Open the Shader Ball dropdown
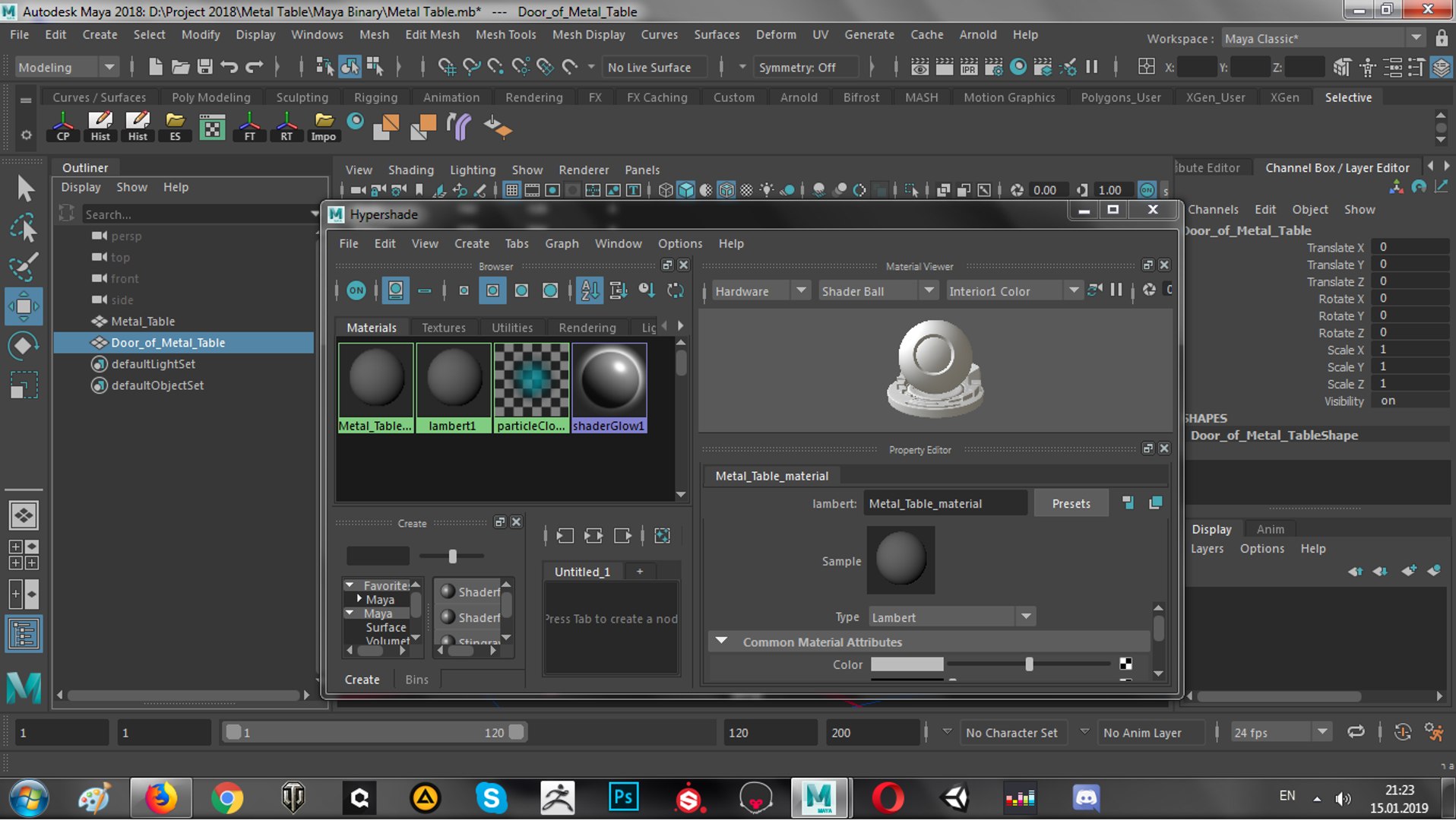1456x821 pixels. (877, 291)
